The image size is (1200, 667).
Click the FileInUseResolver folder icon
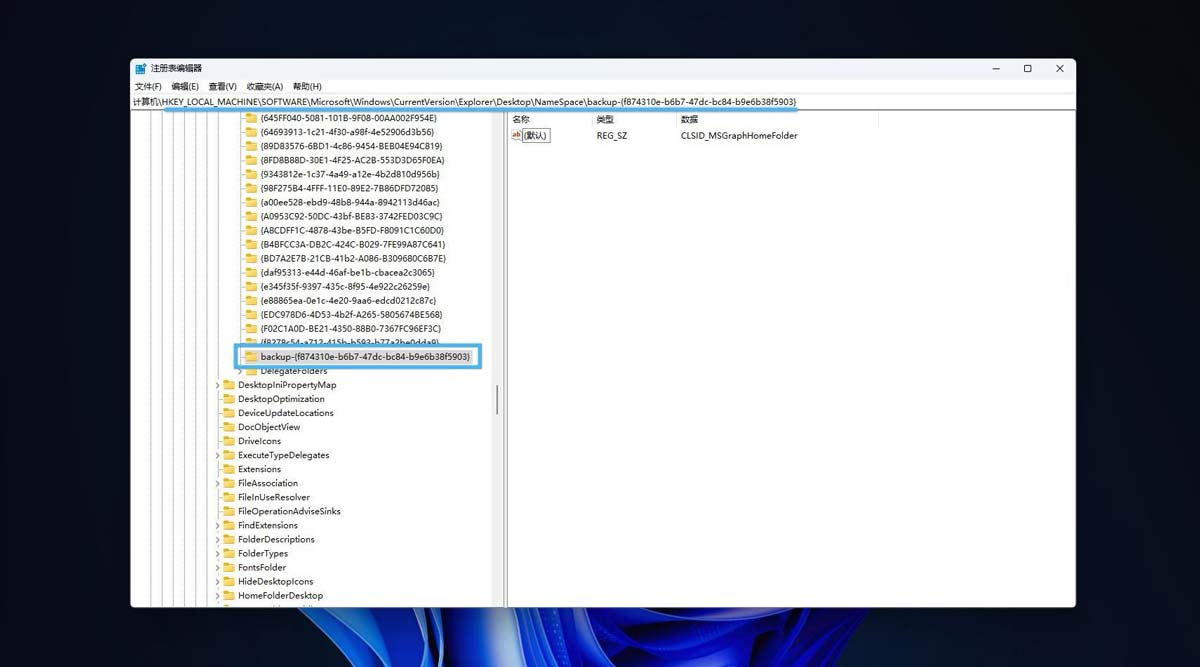click(227, 497)
